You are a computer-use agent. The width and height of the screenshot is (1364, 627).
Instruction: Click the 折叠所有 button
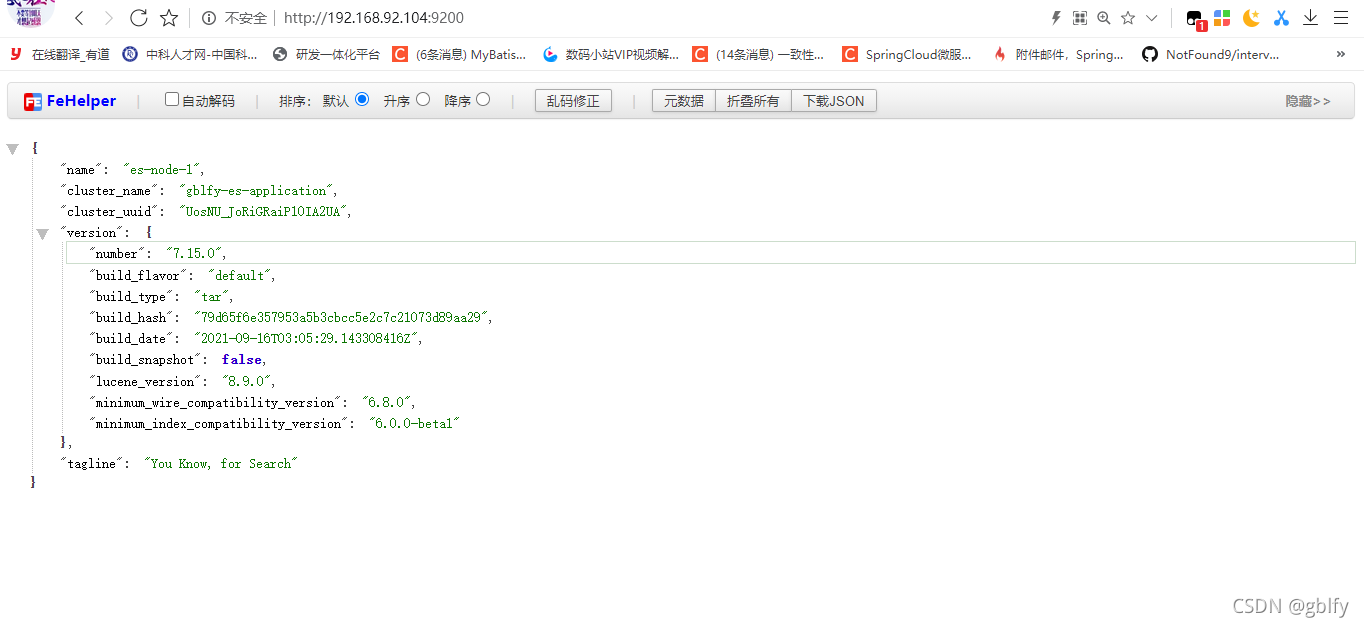pos(753,101)
